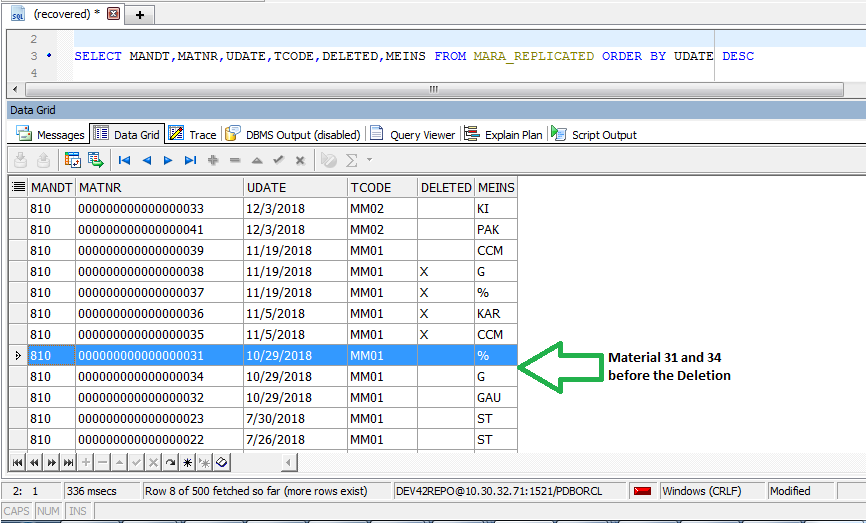This screenshot has width=866, height=523.
Task: Select the cell 000000000000000033
Action: 159,208
